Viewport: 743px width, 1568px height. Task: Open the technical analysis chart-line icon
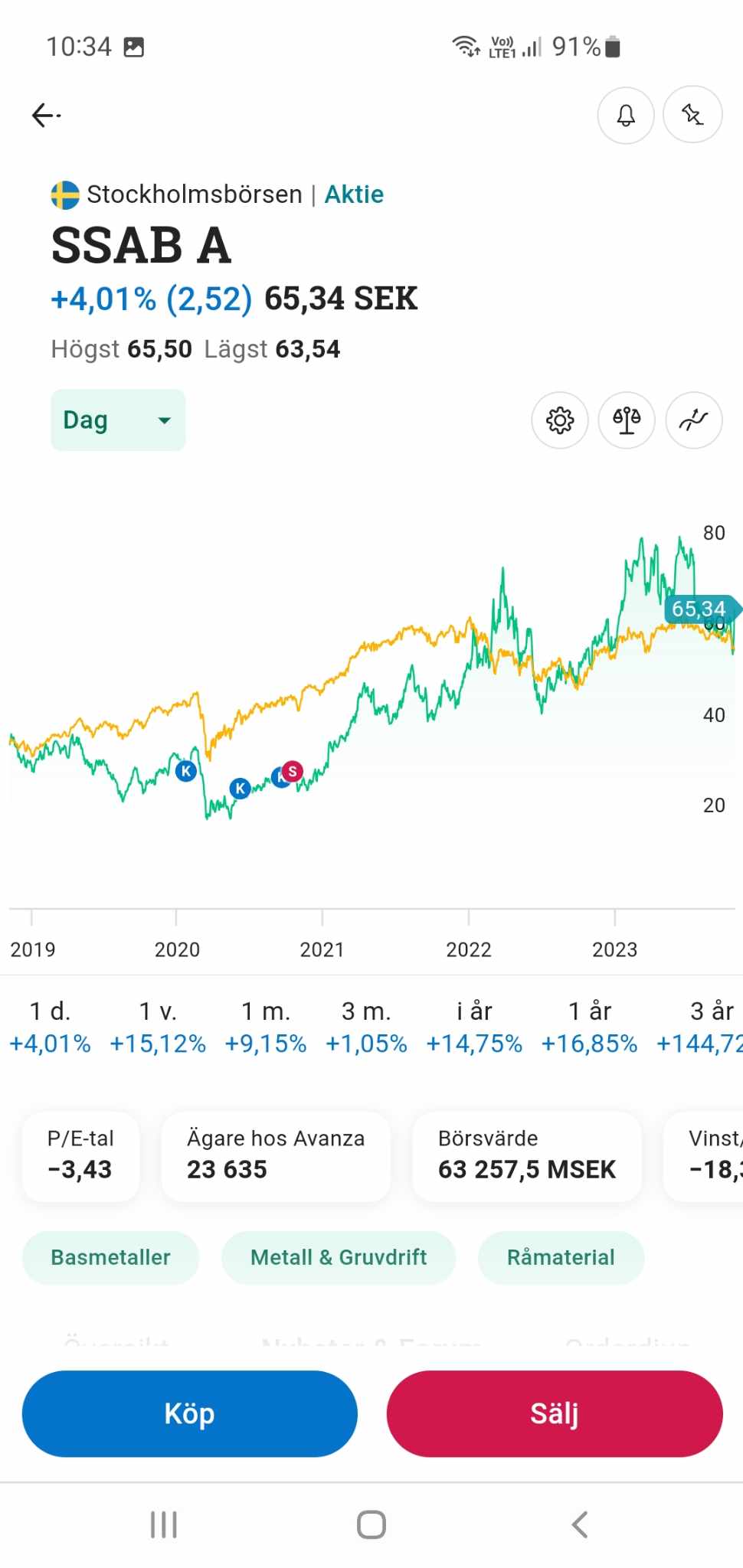(694, 420)
